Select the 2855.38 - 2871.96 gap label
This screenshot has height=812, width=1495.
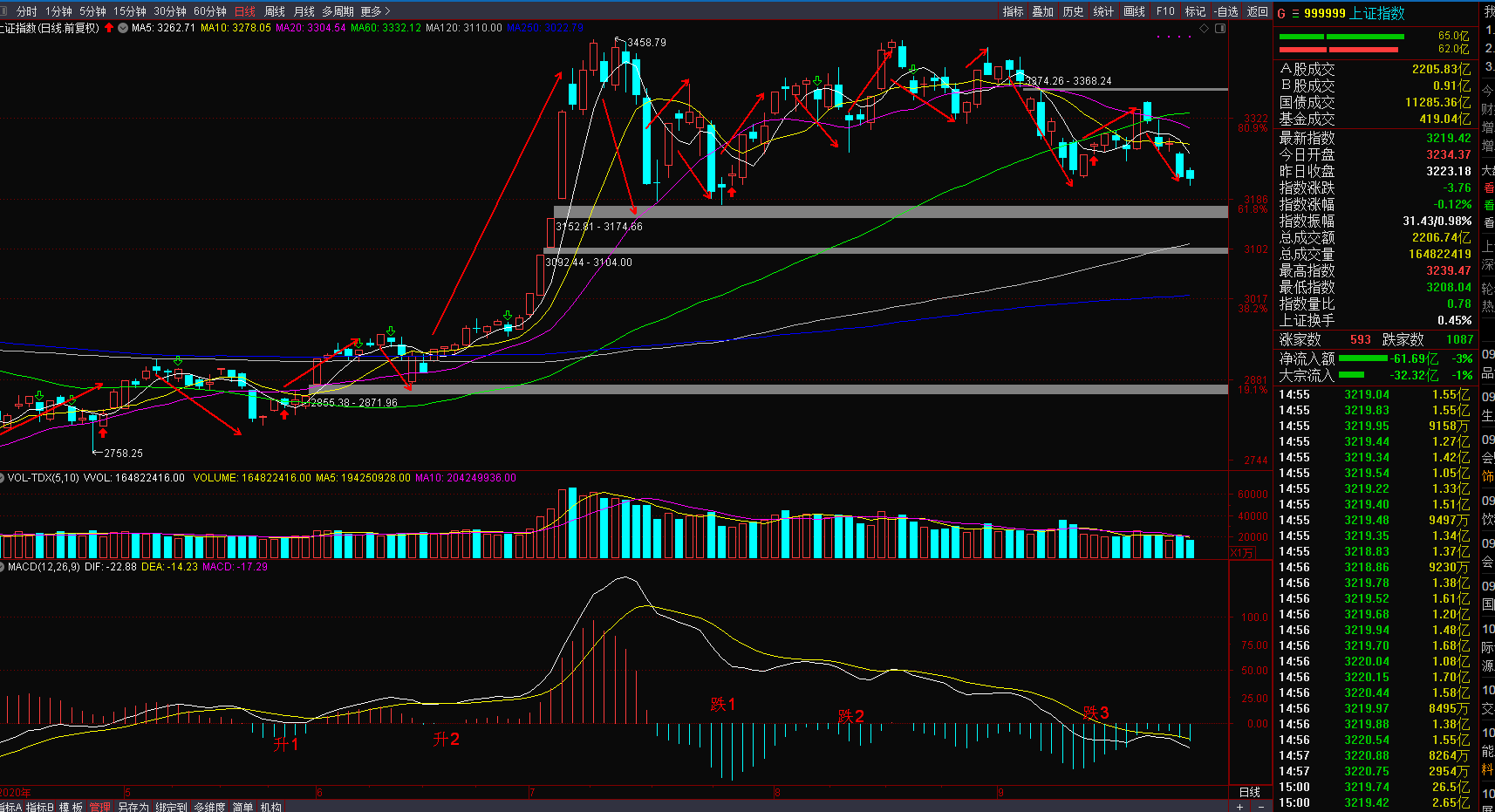coord(354,403)
